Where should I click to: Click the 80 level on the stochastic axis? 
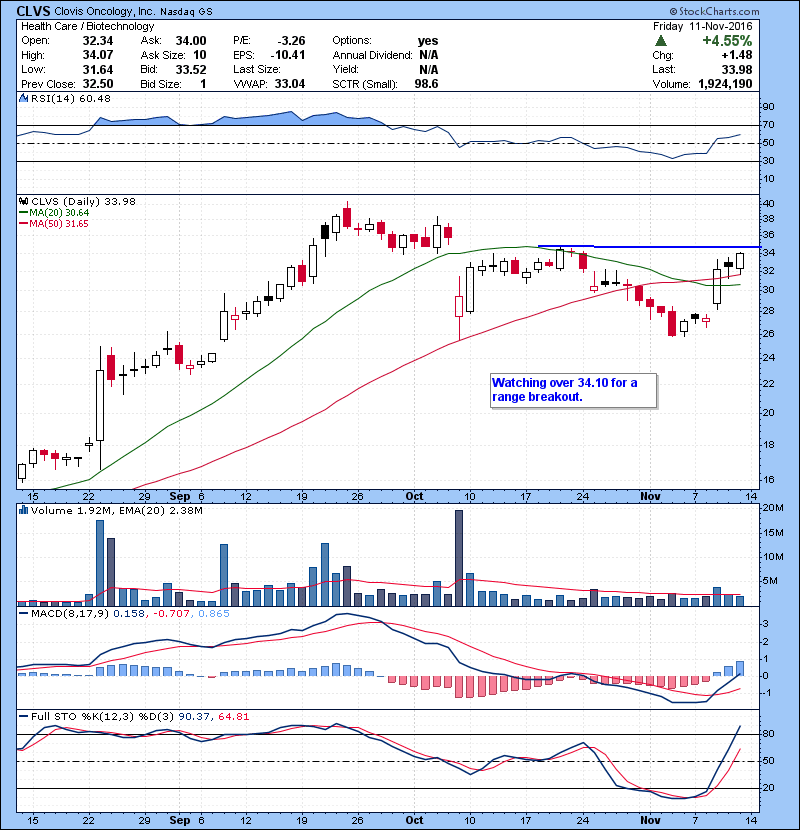tap(768, 734)
